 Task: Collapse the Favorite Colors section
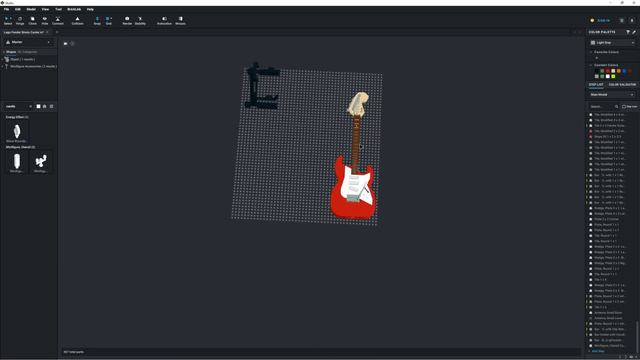tap(591, 52)
